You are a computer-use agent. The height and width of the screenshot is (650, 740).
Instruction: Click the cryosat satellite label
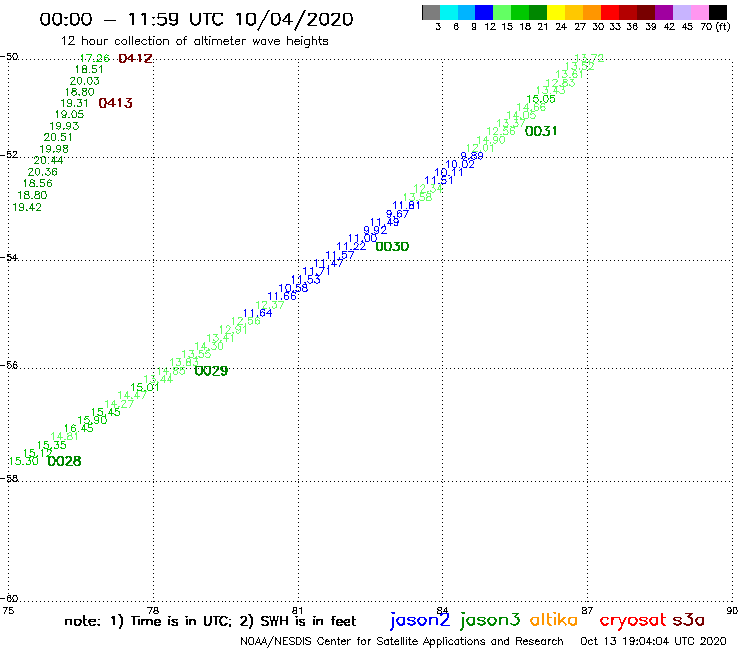tap(632, 621)
